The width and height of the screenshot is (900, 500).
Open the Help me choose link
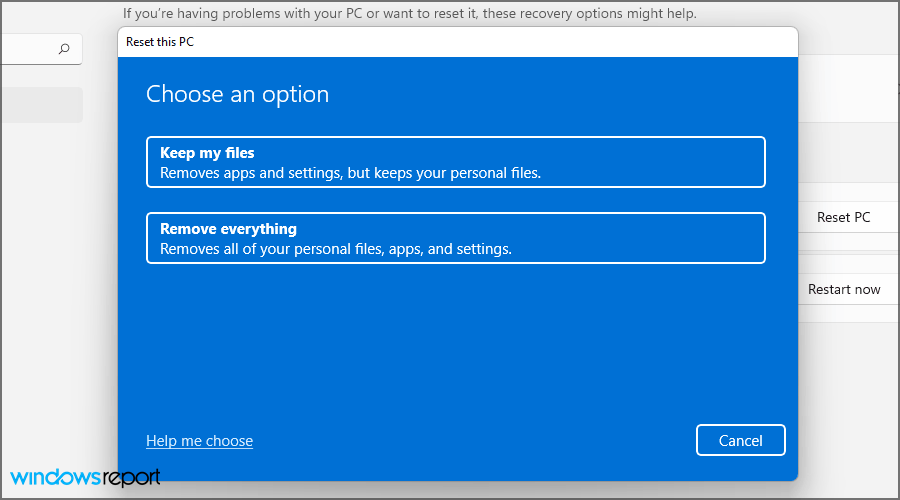tap(199, 441)
